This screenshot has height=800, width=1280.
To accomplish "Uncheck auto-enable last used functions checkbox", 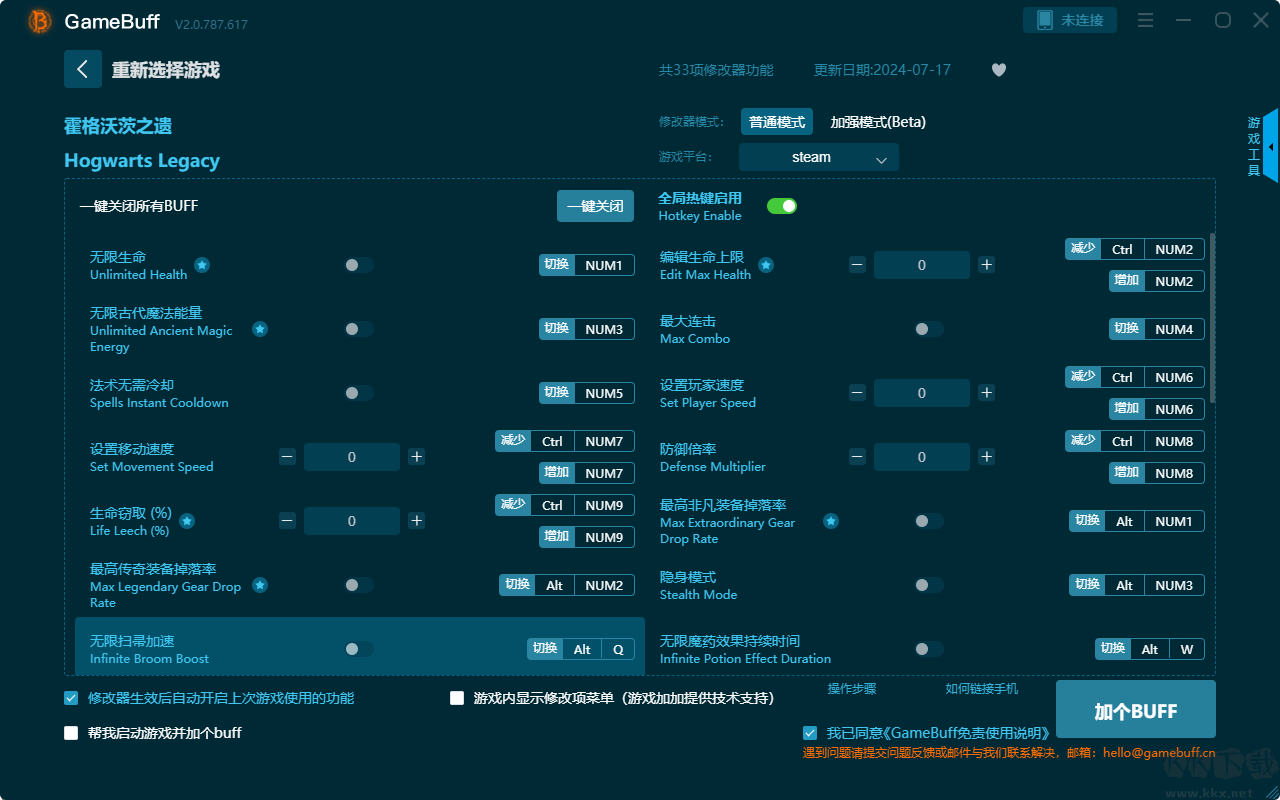I will tap(71, 698).
